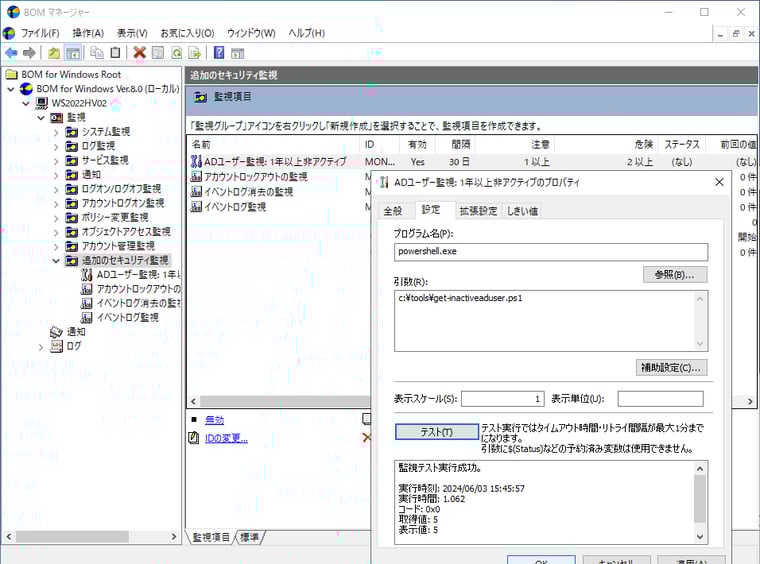760x564 pixels.
Task: Click the Forward arrow toolbar icon
Action: pyautogui.click(x=29, y=53)
